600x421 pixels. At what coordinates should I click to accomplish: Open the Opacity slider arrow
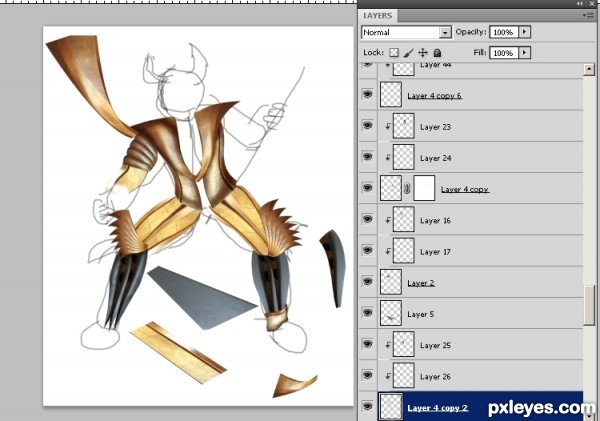click(x=524, y=32)
